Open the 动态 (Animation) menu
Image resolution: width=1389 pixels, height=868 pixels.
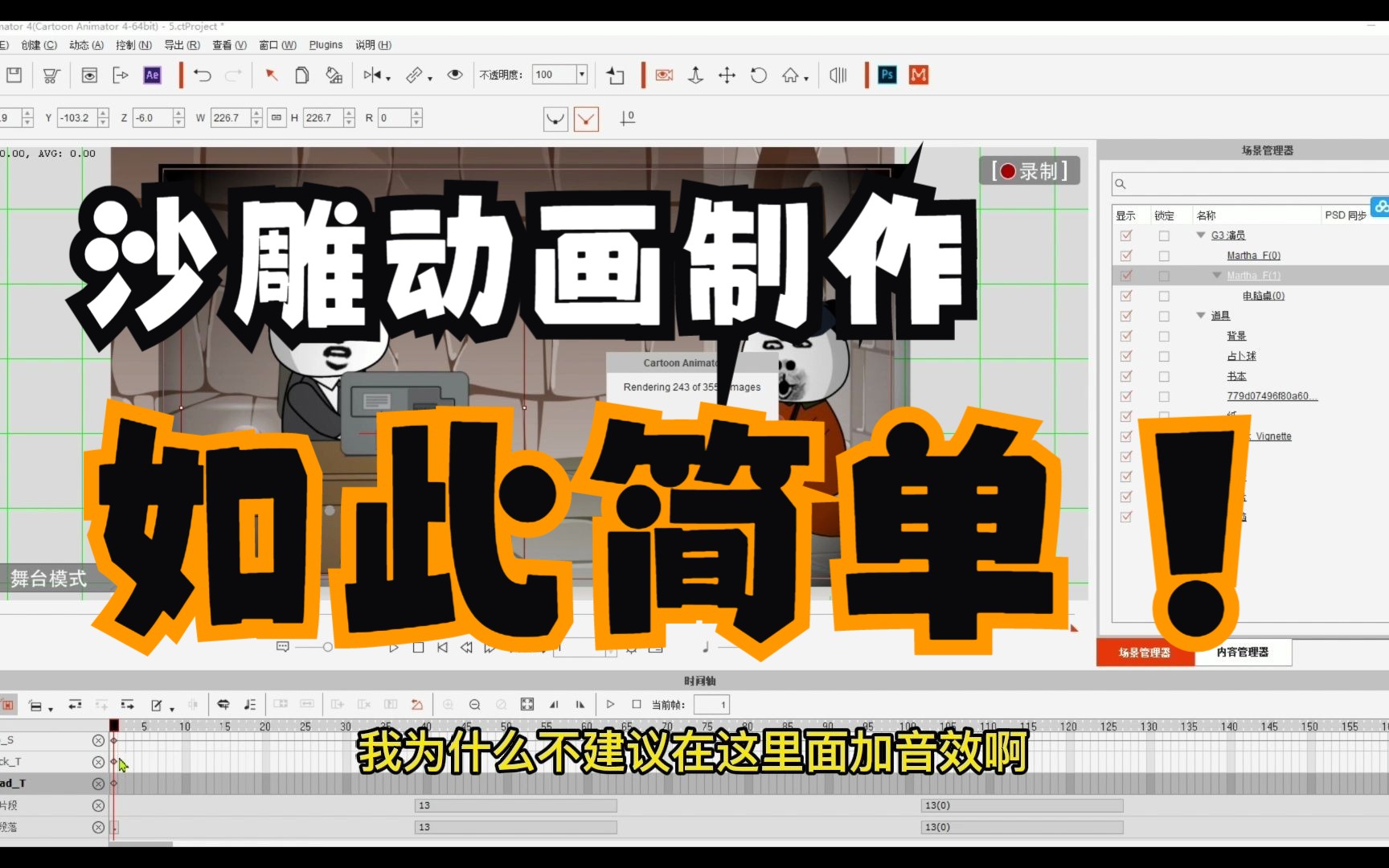click(86, 45)
